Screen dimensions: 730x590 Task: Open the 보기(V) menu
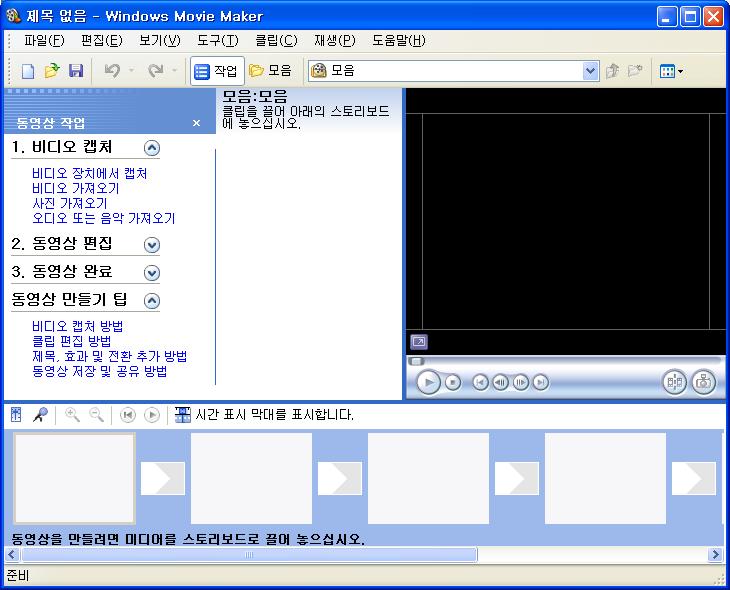(160, 41)
